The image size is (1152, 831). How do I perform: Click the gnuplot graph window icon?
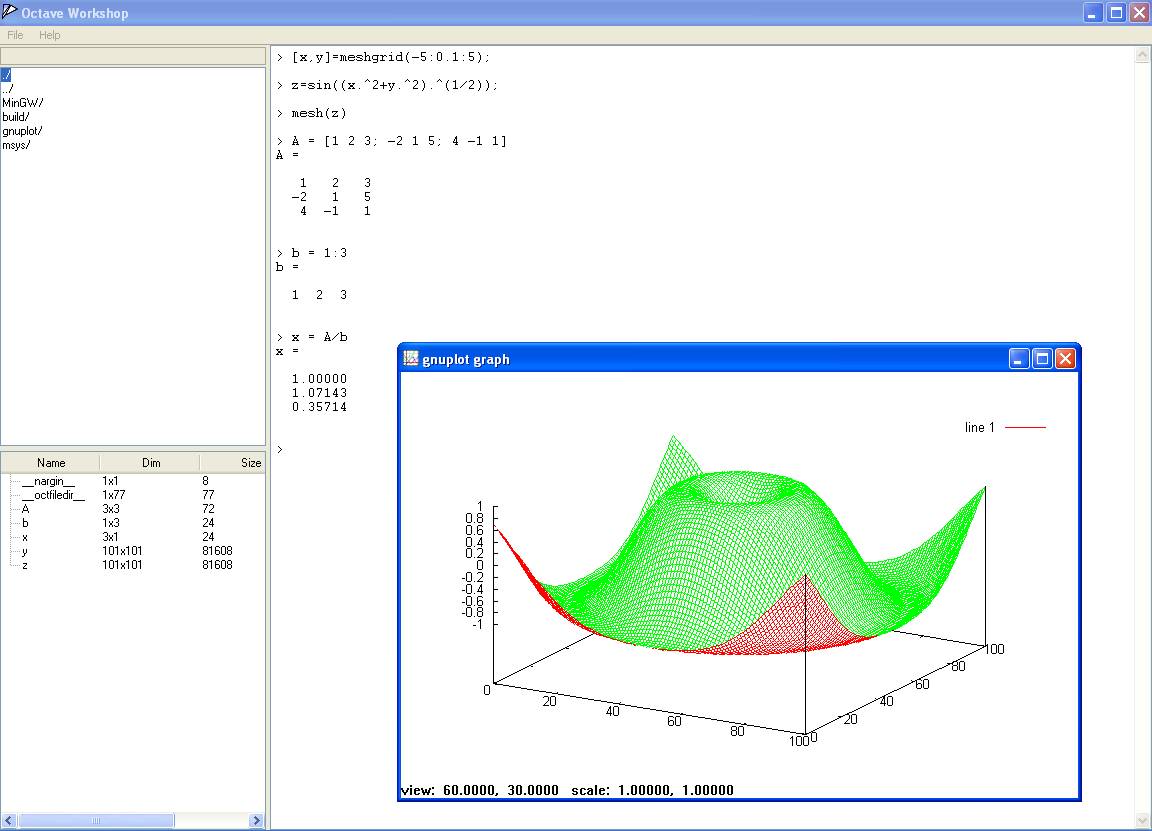point(410,359)
